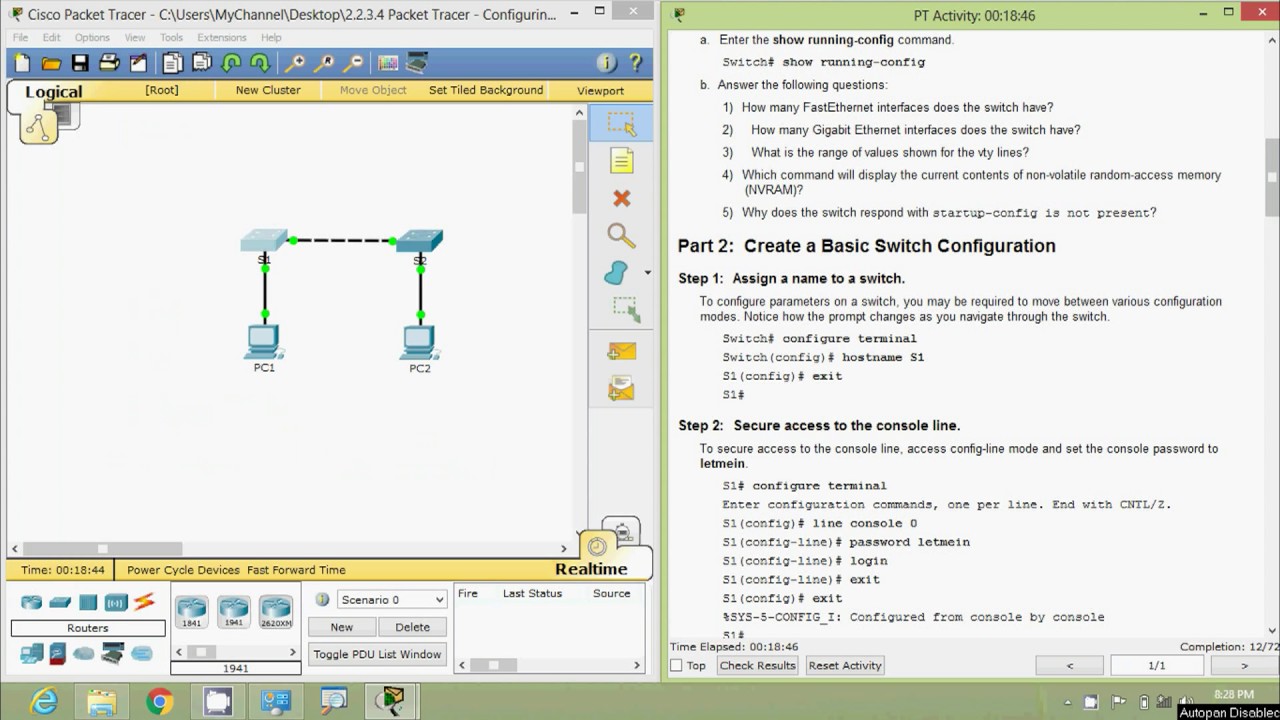Click the Zoom In toolbar icon
Viewport: 1280px width, 720px height.
294,63
